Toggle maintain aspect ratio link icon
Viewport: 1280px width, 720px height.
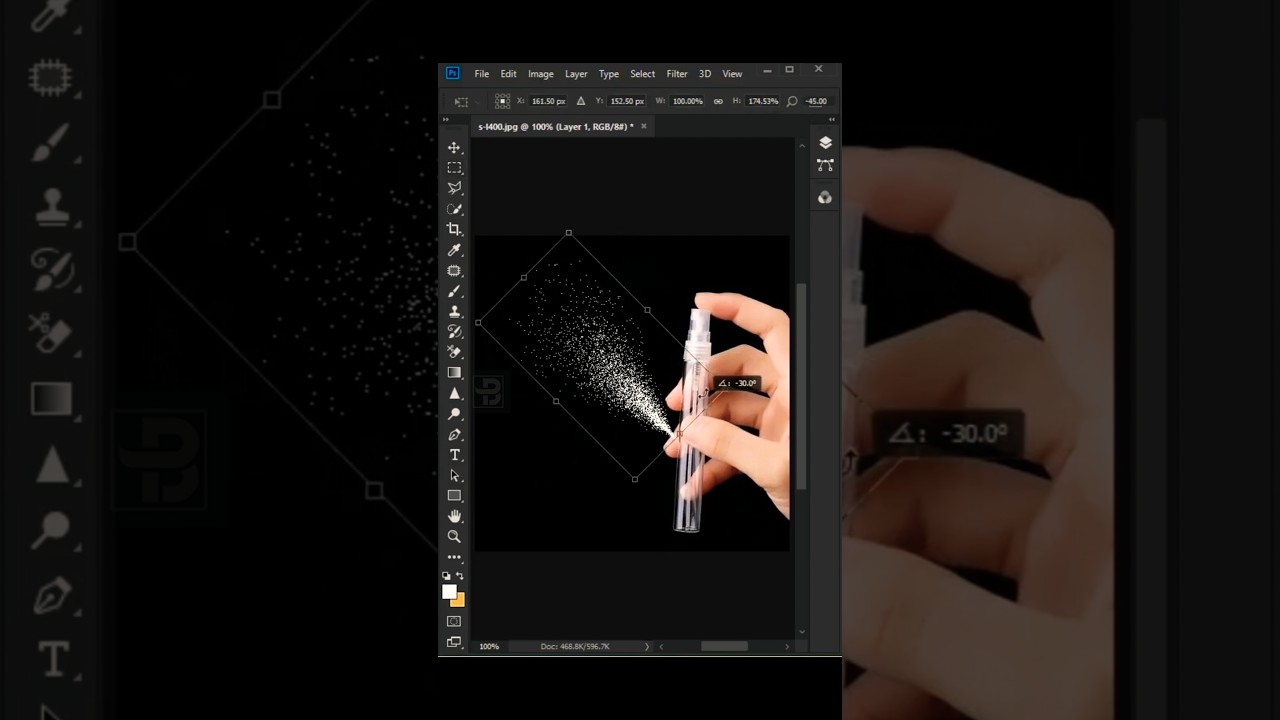(x=718, y=101)
